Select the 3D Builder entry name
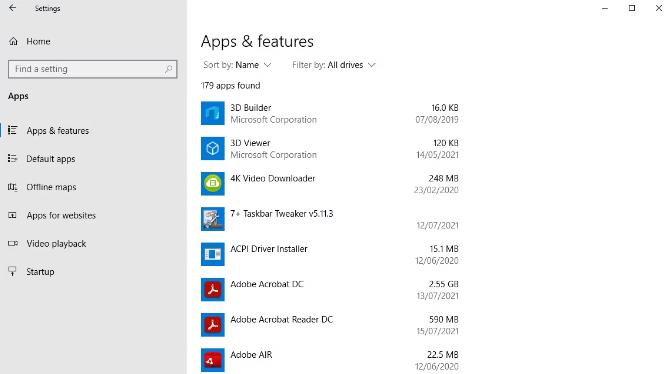The image size is (670, 374). 251,108
